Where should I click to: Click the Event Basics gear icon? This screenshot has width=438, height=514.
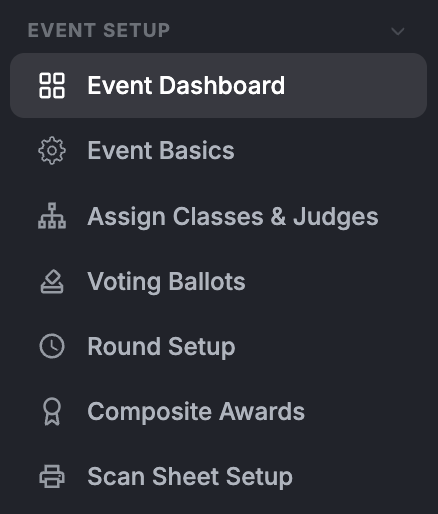point(52,151)
